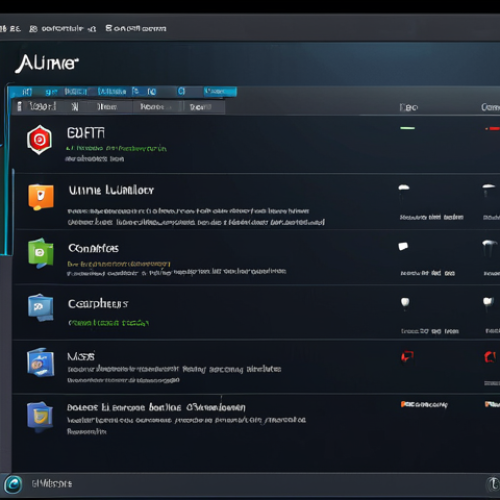500x500 pixels.
Task: Click the caption under the white square icon
Action: coord(428,273)
